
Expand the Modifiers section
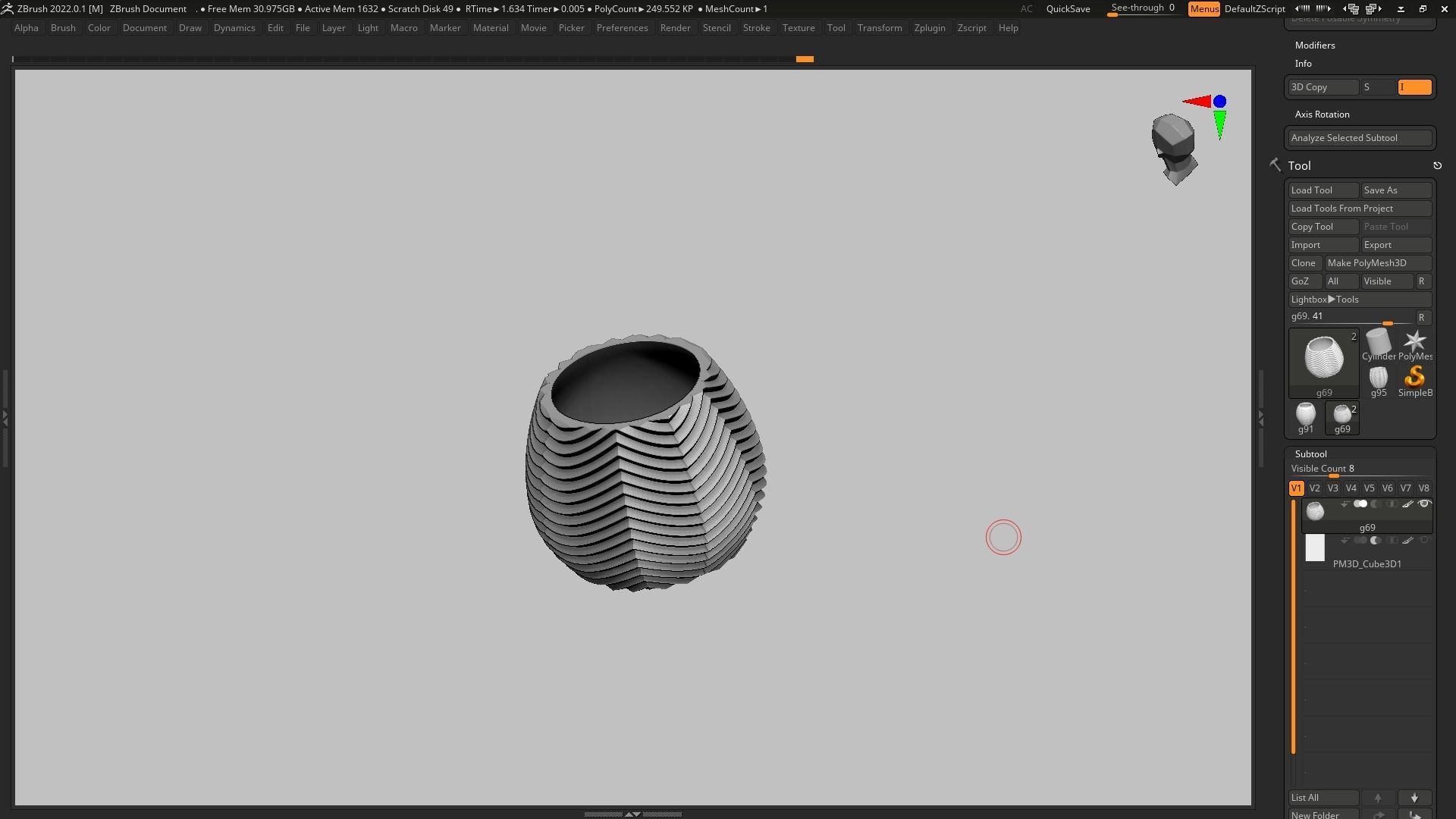1315,45
